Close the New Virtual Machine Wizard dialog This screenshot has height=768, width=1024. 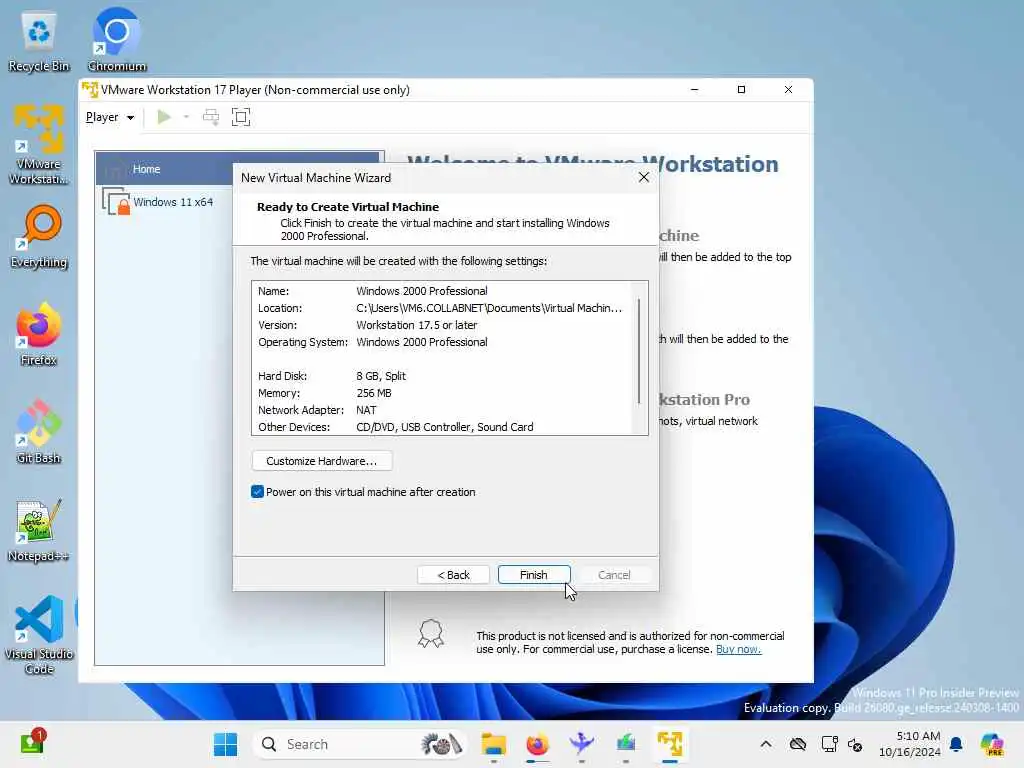[x=644, y=178]
